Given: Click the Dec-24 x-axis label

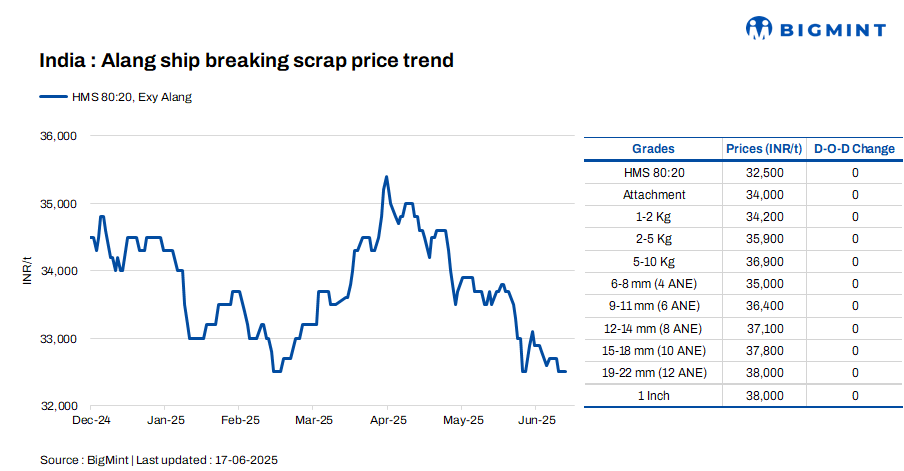Looking at the screenshot, I should coord(92,420).
